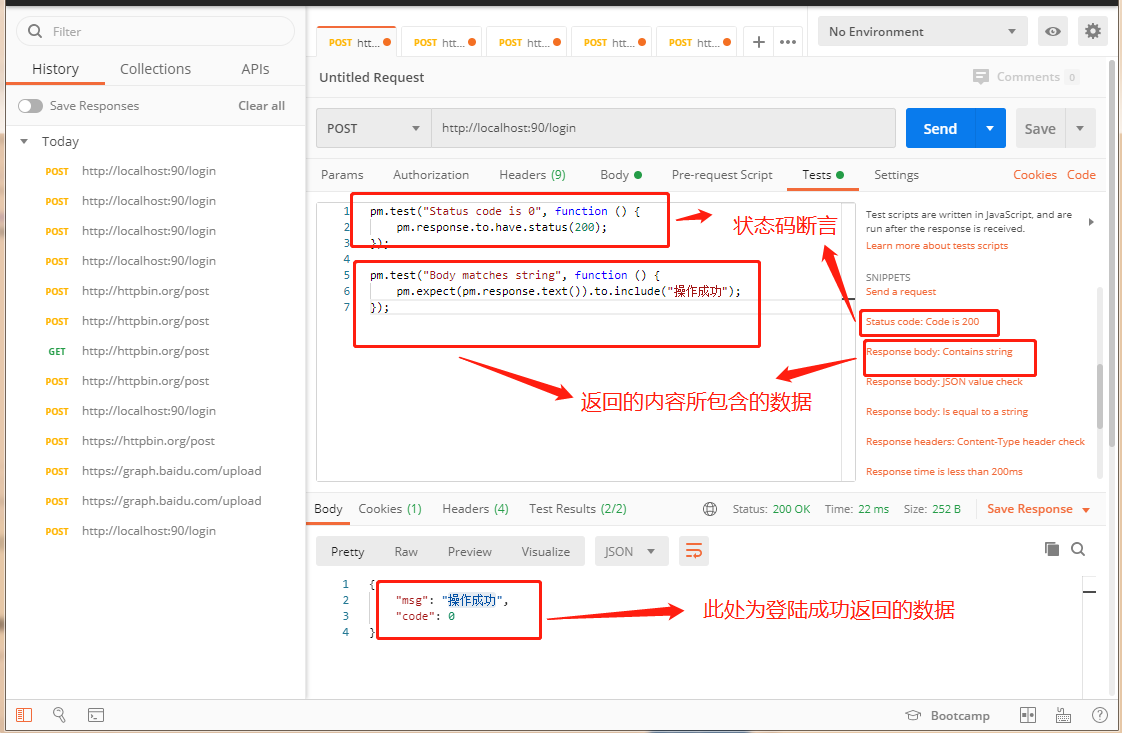1122x733 pixels.
Task: Open the Params request tab
Action: click(342, 175)
